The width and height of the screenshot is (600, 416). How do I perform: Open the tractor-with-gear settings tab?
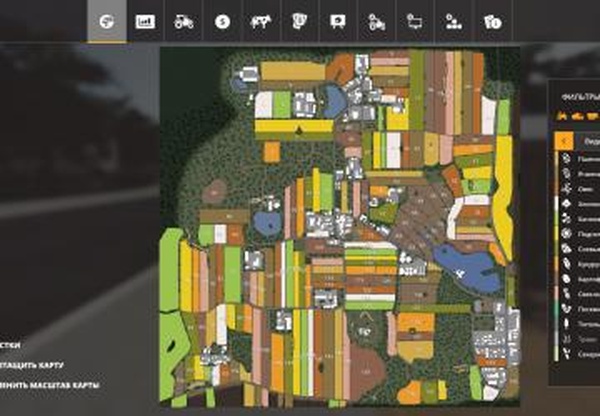(x=377, y=21)
